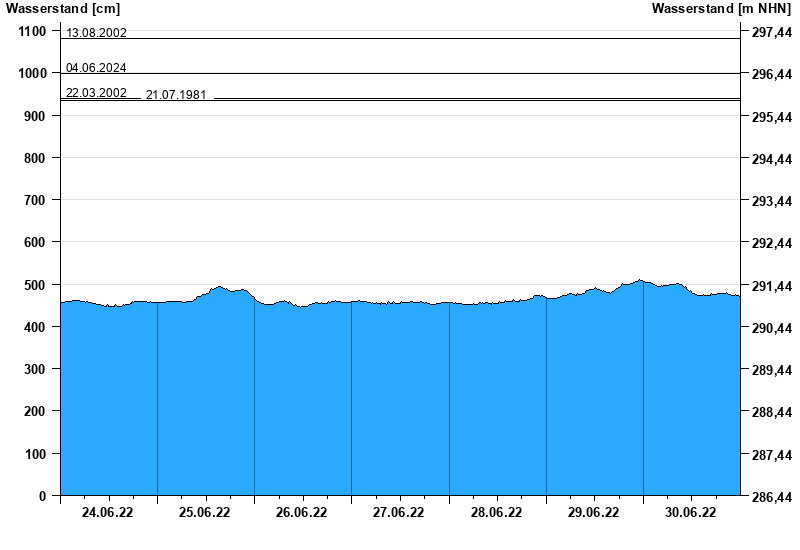The image size is (800, 550).
Task: Click the 1100 tick on left axis
Action: pos(32,32)
